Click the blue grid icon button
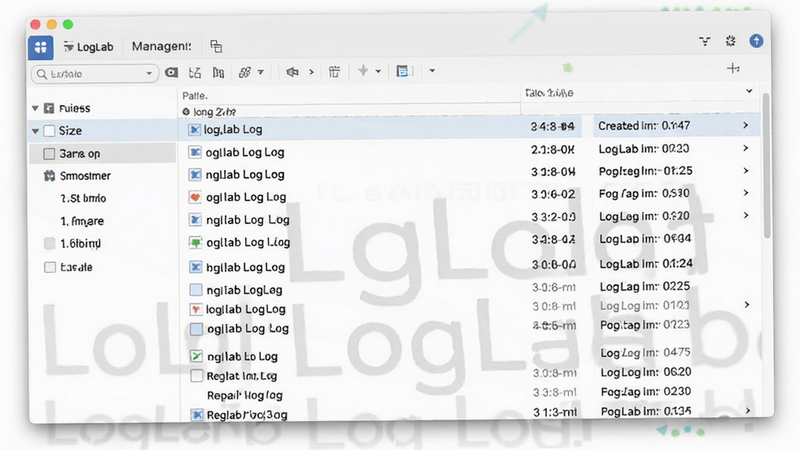This screenshot has height=450, width=800. [x=41, y=47]
